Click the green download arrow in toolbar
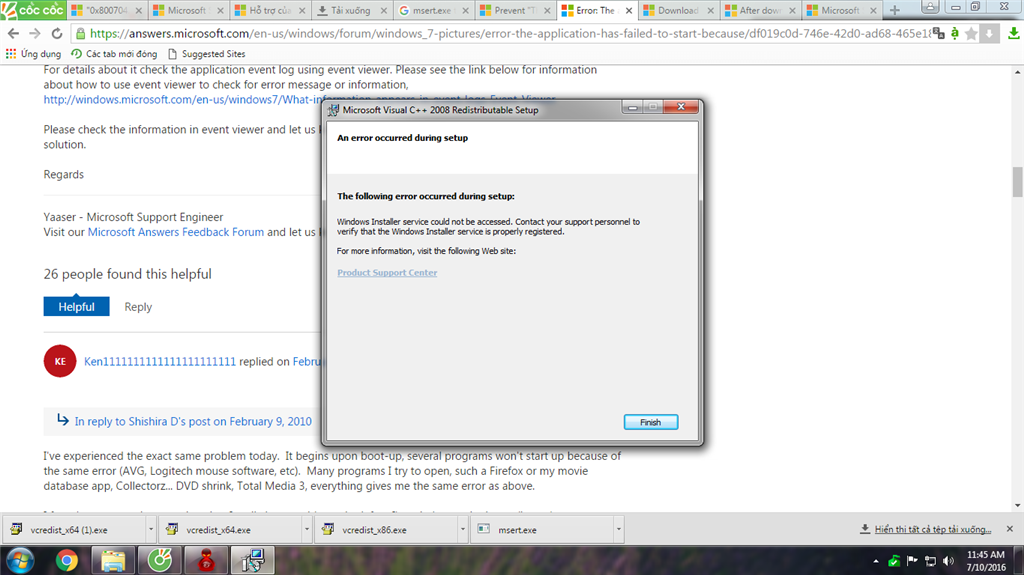Image resolution: width=1024 pixels, height=575 pixels. (1014, 33)
